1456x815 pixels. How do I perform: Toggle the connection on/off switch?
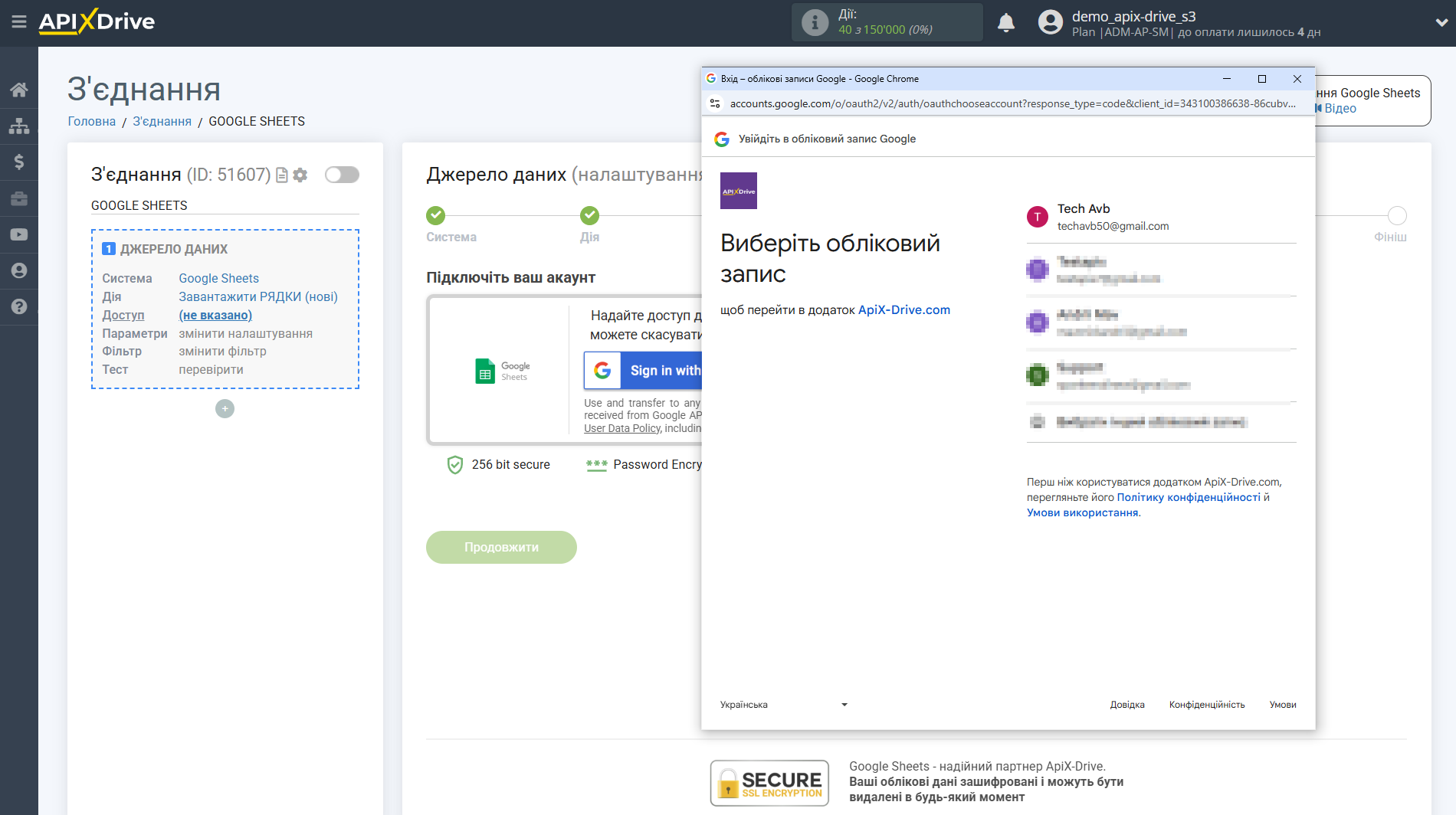[342, 175]
